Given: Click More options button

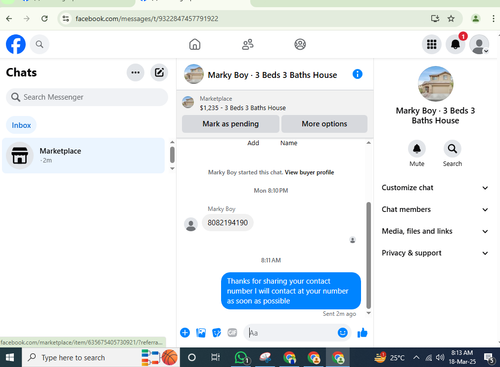Looking at the screenshot, I should (324, 124).
